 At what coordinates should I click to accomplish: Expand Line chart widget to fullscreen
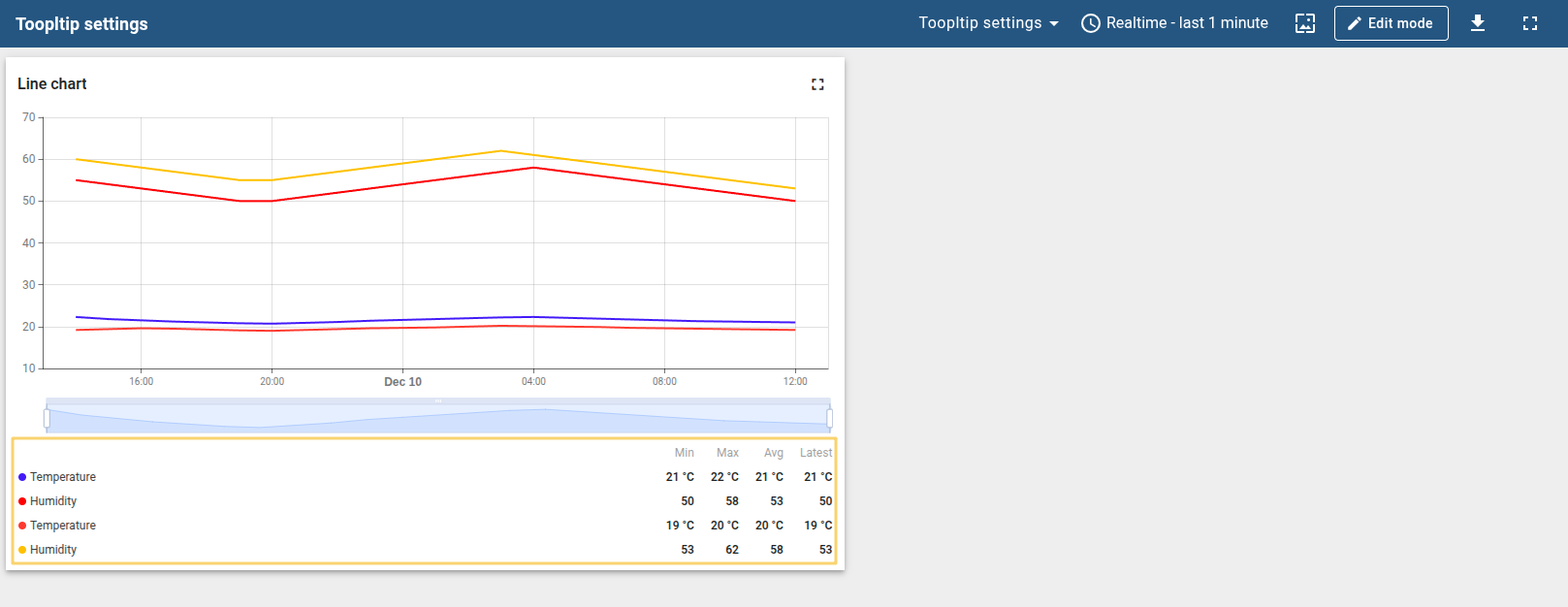point(817,84)
